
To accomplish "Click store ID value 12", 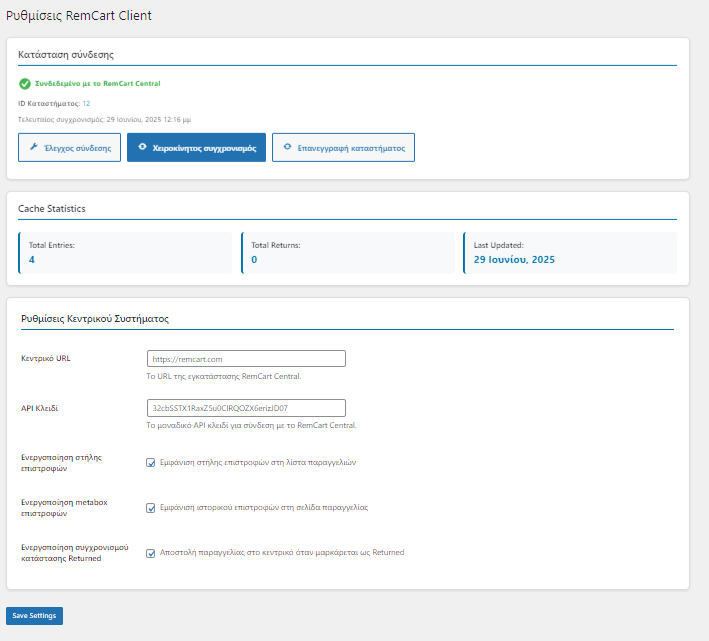I will (x=86, y=104).
